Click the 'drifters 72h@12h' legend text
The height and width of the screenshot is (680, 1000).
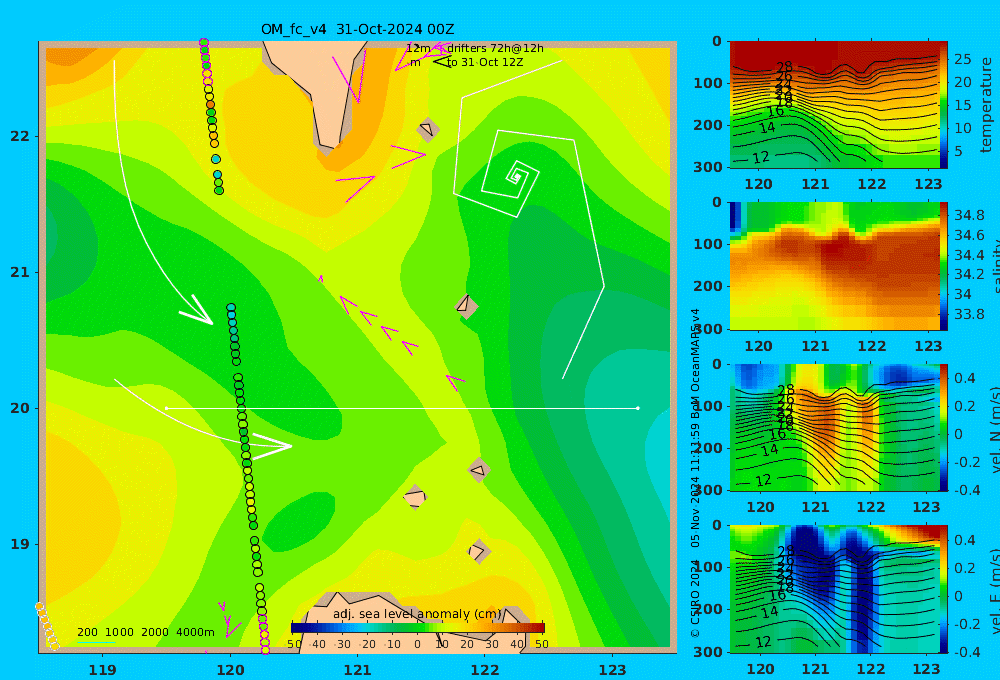(495, 48)
